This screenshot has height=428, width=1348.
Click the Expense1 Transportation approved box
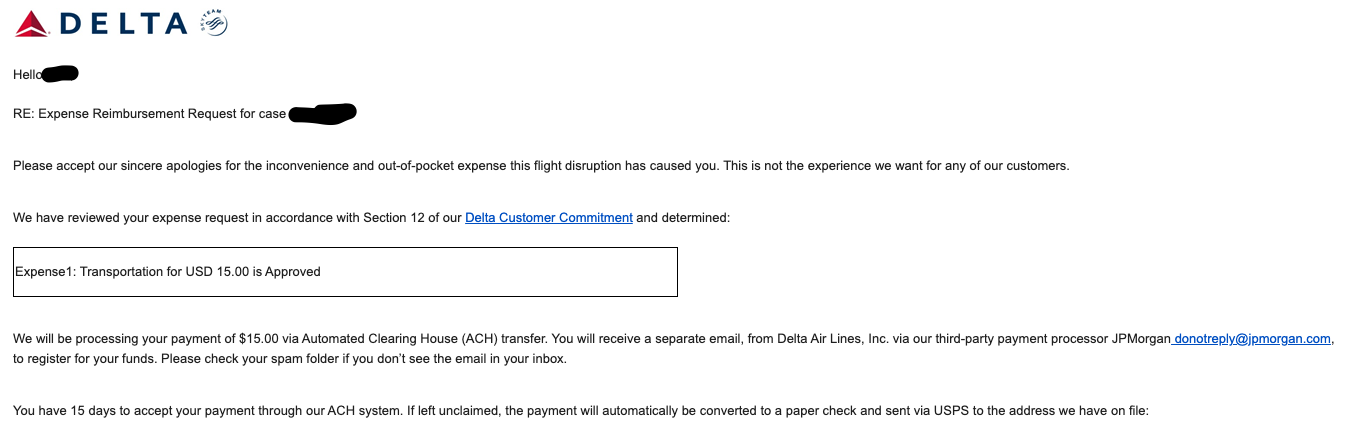point(345,271)
